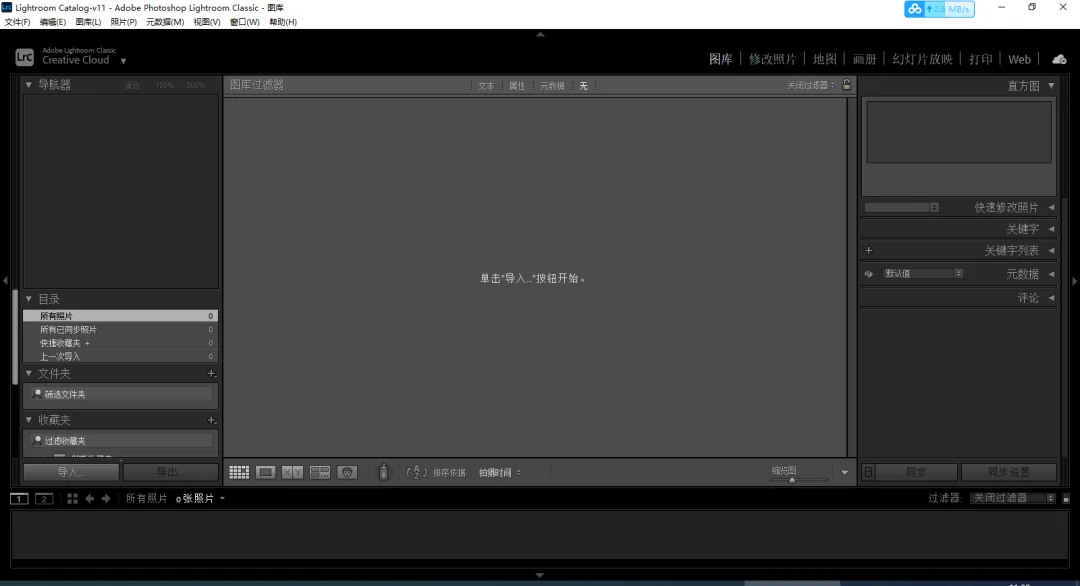This screenshot has width=1080, height=586.
Task: Open 元数据(M) menu
Action: click(x=165, y=22)
